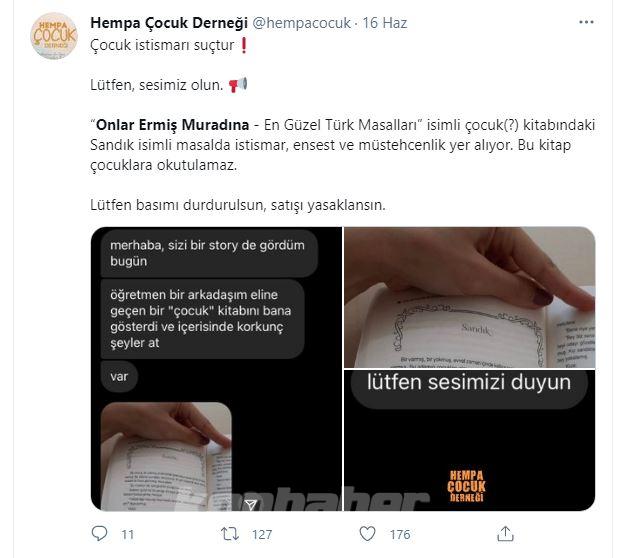
Task: Open the three-dot more options menu
Action: point(586,22)
